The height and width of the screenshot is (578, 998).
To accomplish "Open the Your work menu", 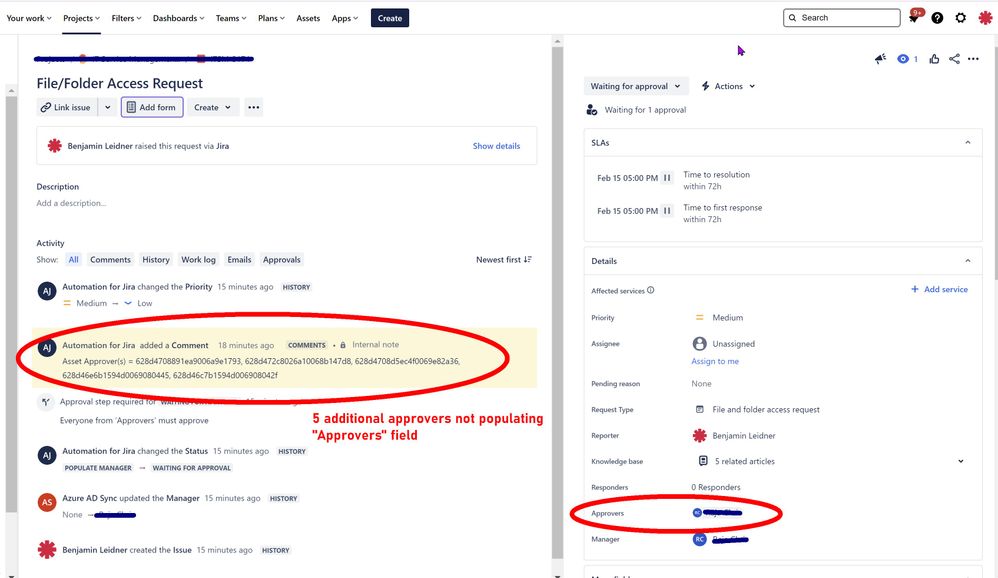I will pyautogui.click(x=29, y=18).
